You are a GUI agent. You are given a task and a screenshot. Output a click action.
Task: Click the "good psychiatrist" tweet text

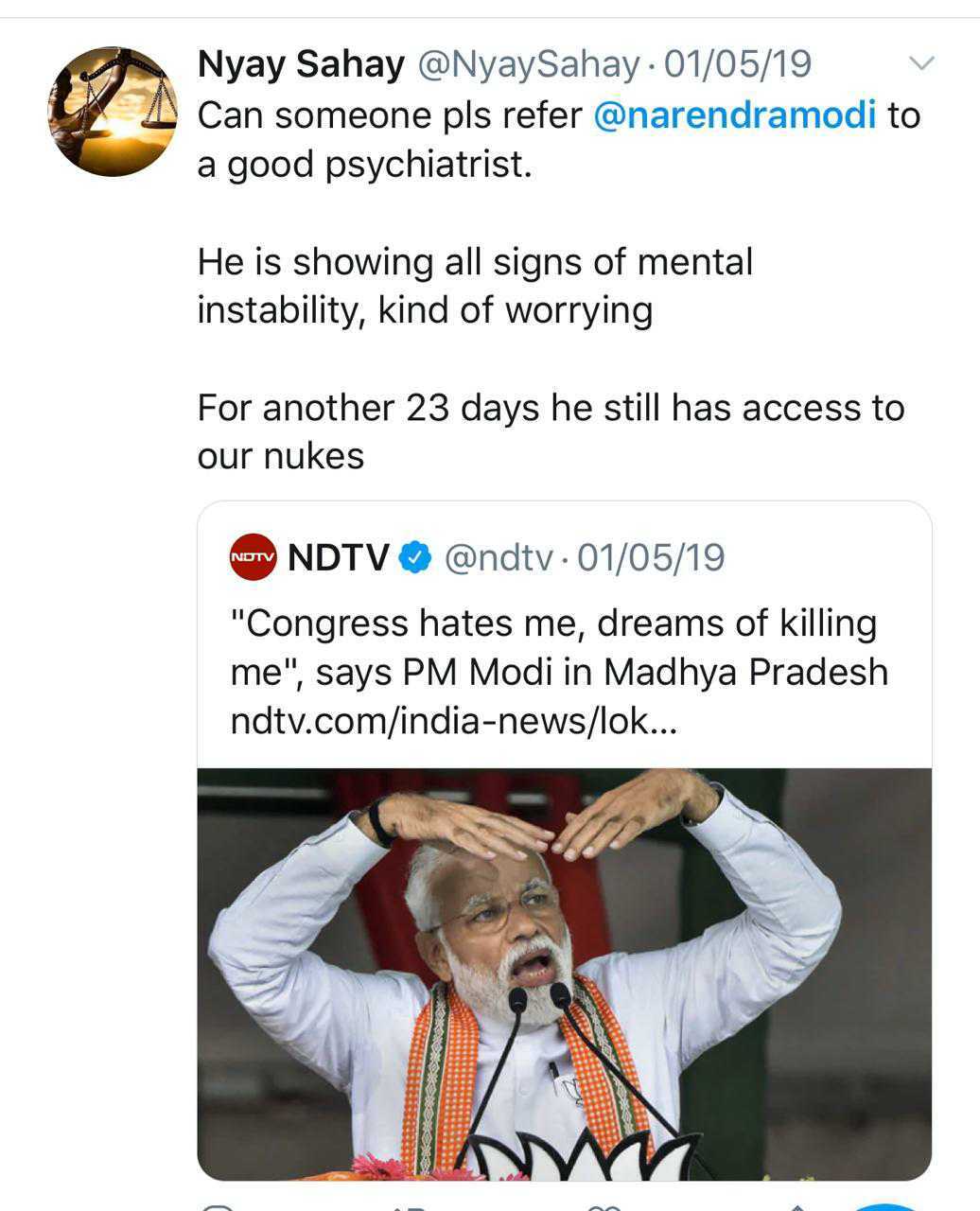coord(364,165)
